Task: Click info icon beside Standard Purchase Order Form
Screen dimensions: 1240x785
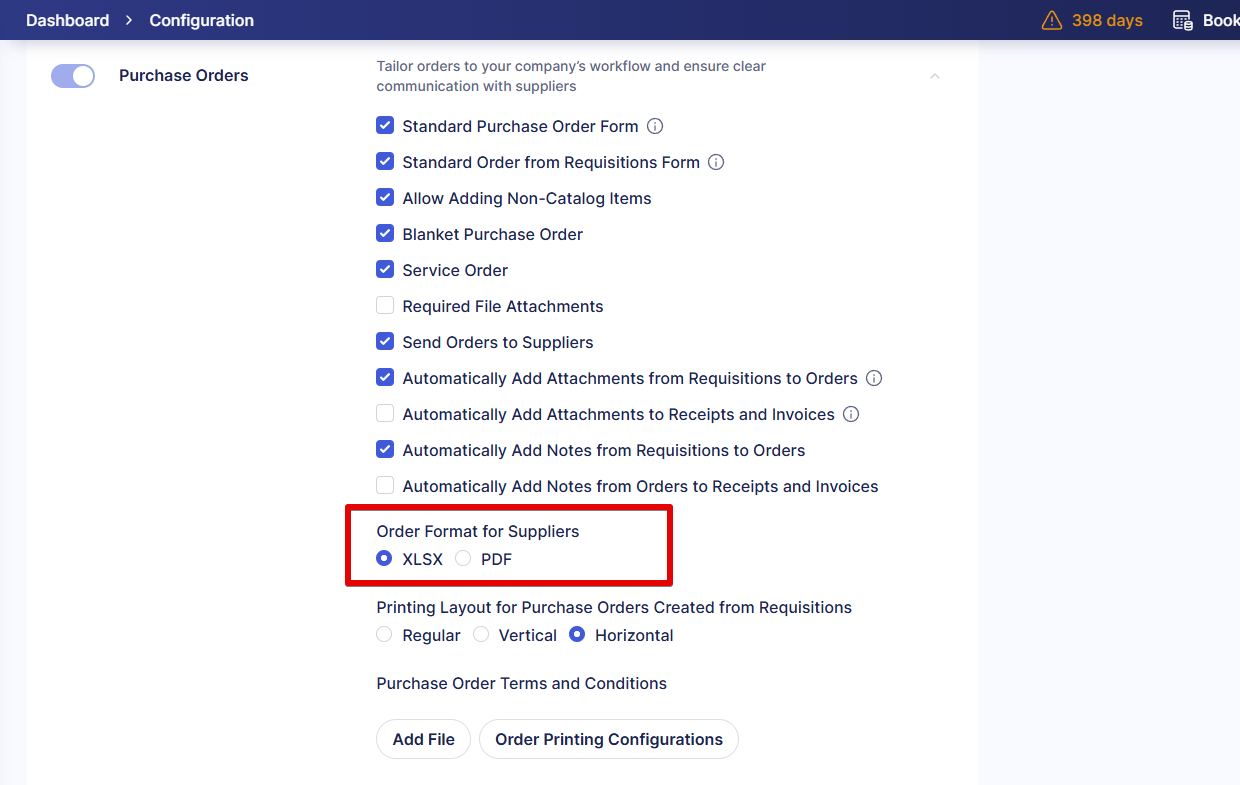Action: click(x=655, y=126)
